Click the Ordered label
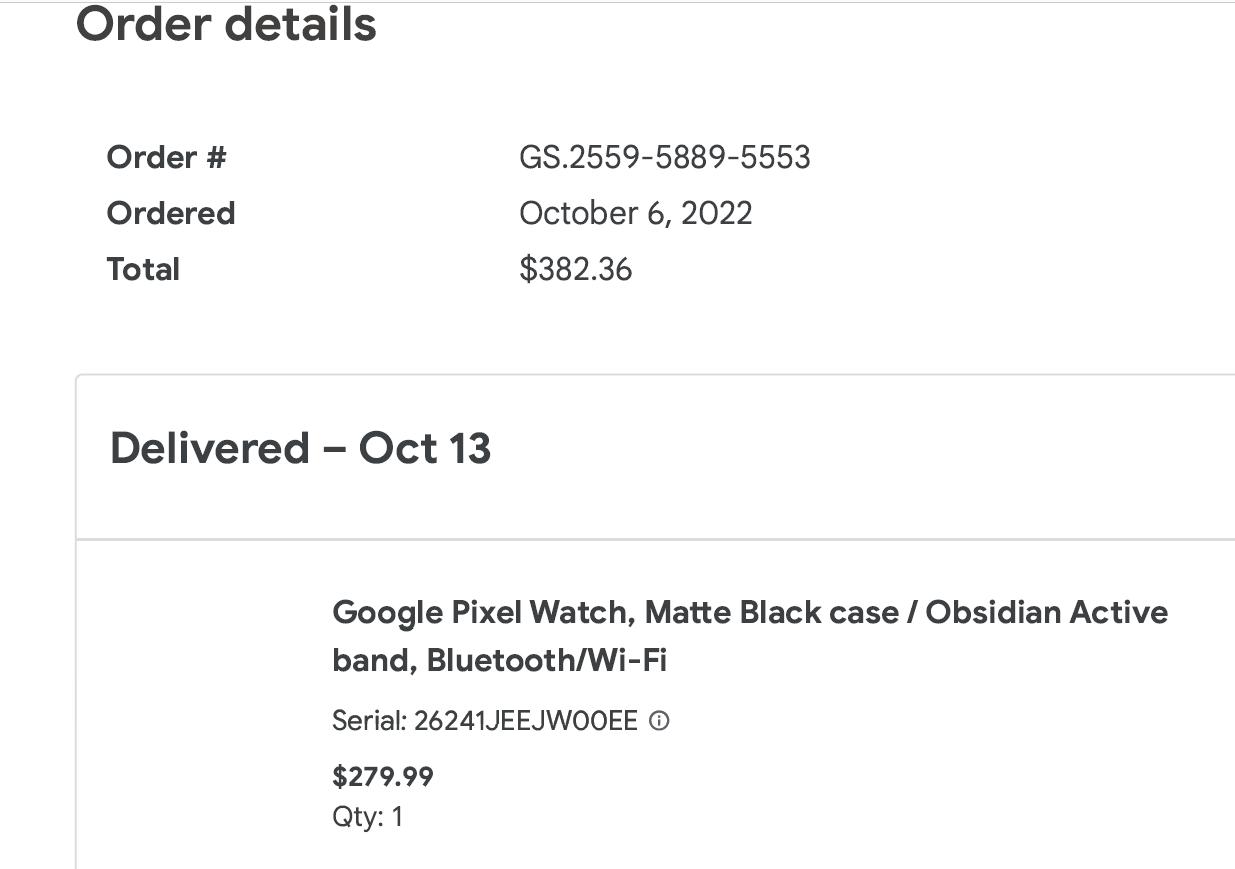 coord(171,213)
